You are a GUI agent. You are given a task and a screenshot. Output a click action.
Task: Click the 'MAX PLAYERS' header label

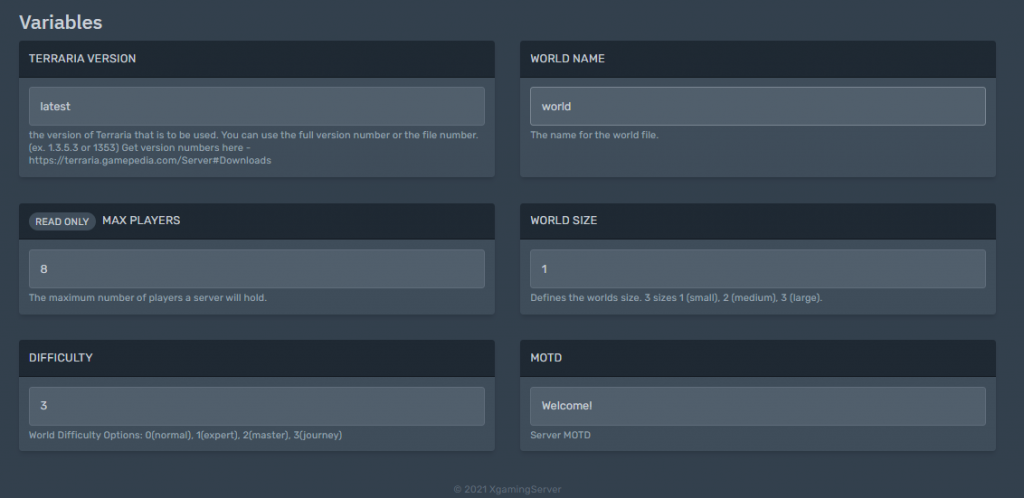pyautogui.click(x=141, y=221)
